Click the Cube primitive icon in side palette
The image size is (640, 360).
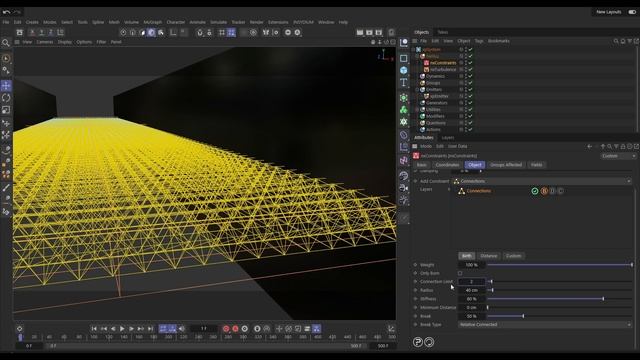(404, 70)
